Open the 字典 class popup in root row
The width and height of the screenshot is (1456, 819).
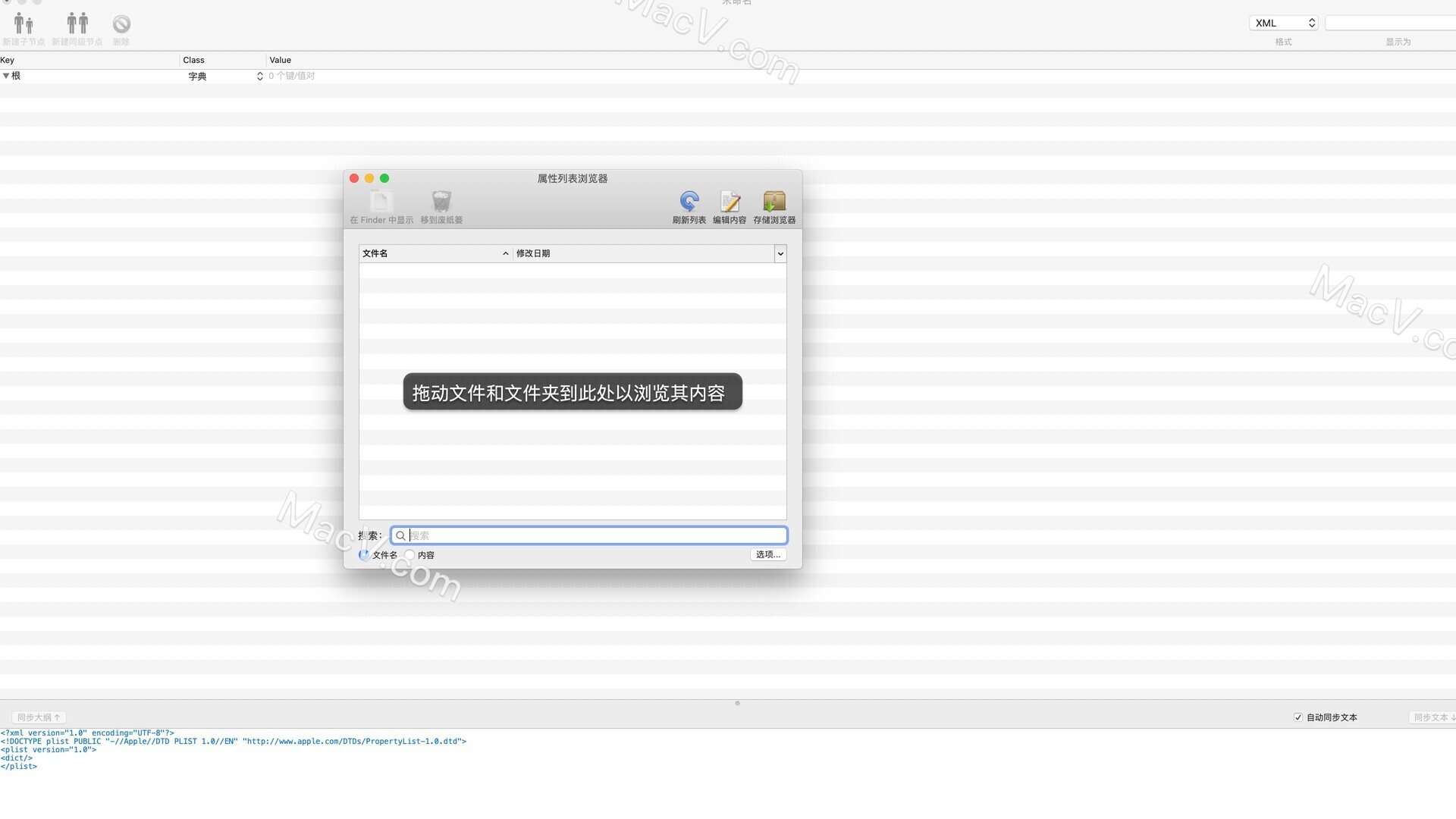225,76
